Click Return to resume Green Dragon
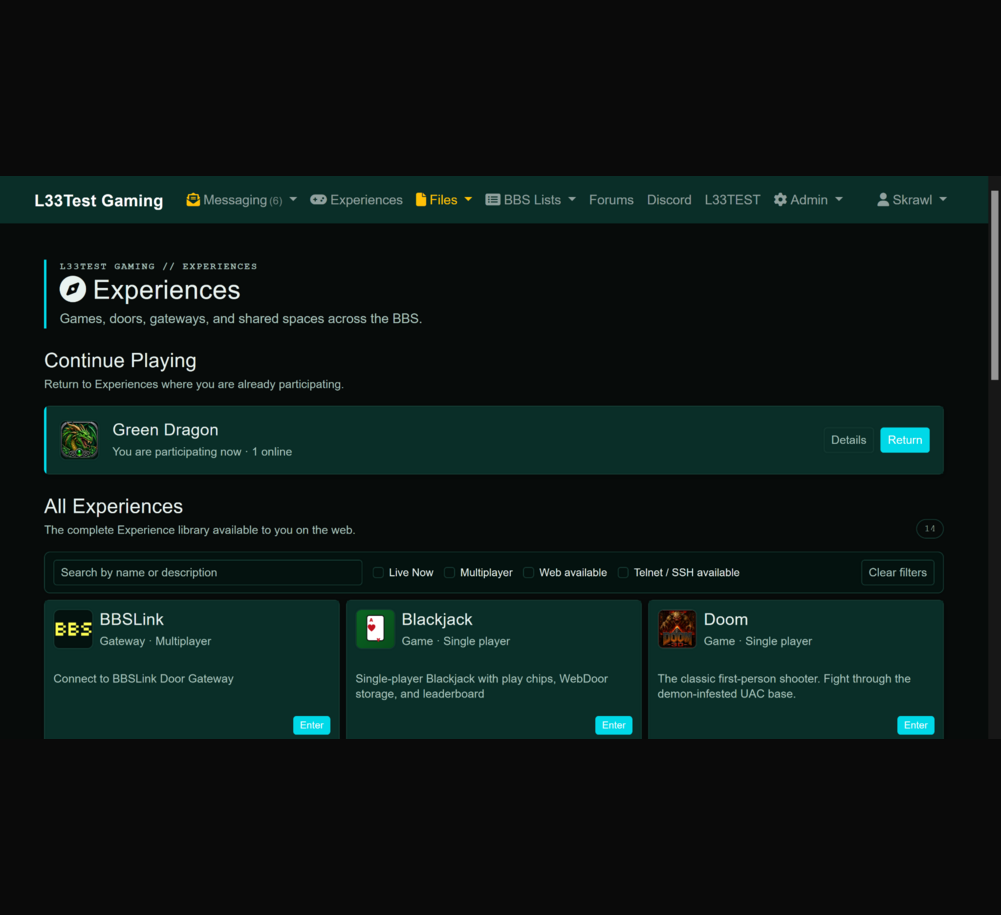This screenshot has height=915, width=1001. 905,440
